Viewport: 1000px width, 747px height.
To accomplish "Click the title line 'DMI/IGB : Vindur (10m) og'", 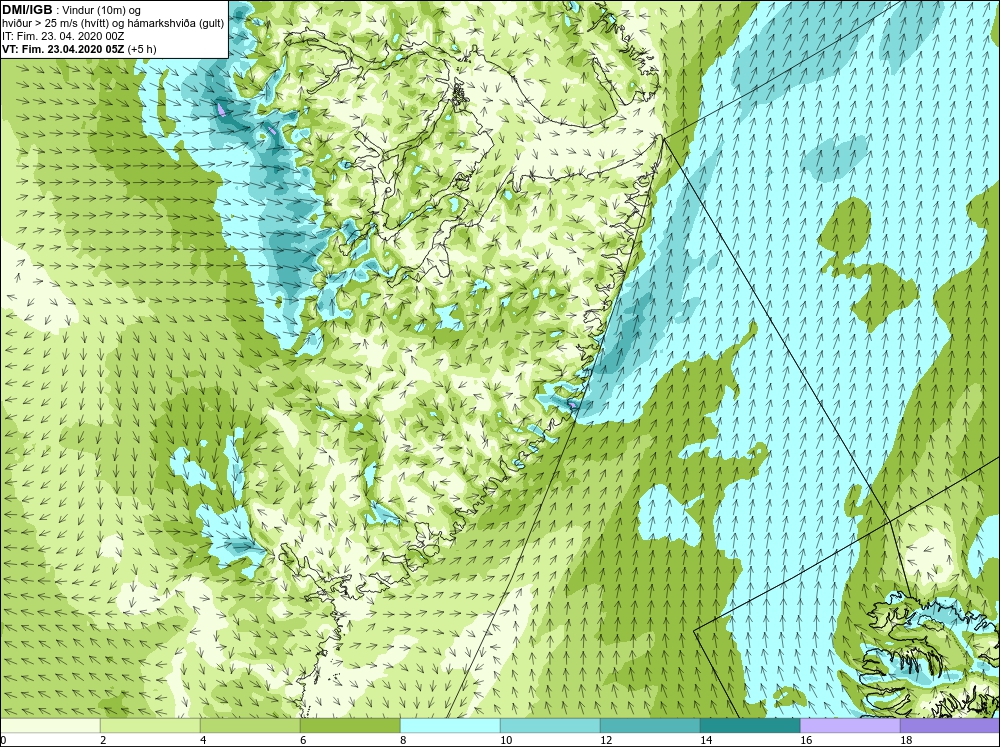I will [x=72, y=10].
